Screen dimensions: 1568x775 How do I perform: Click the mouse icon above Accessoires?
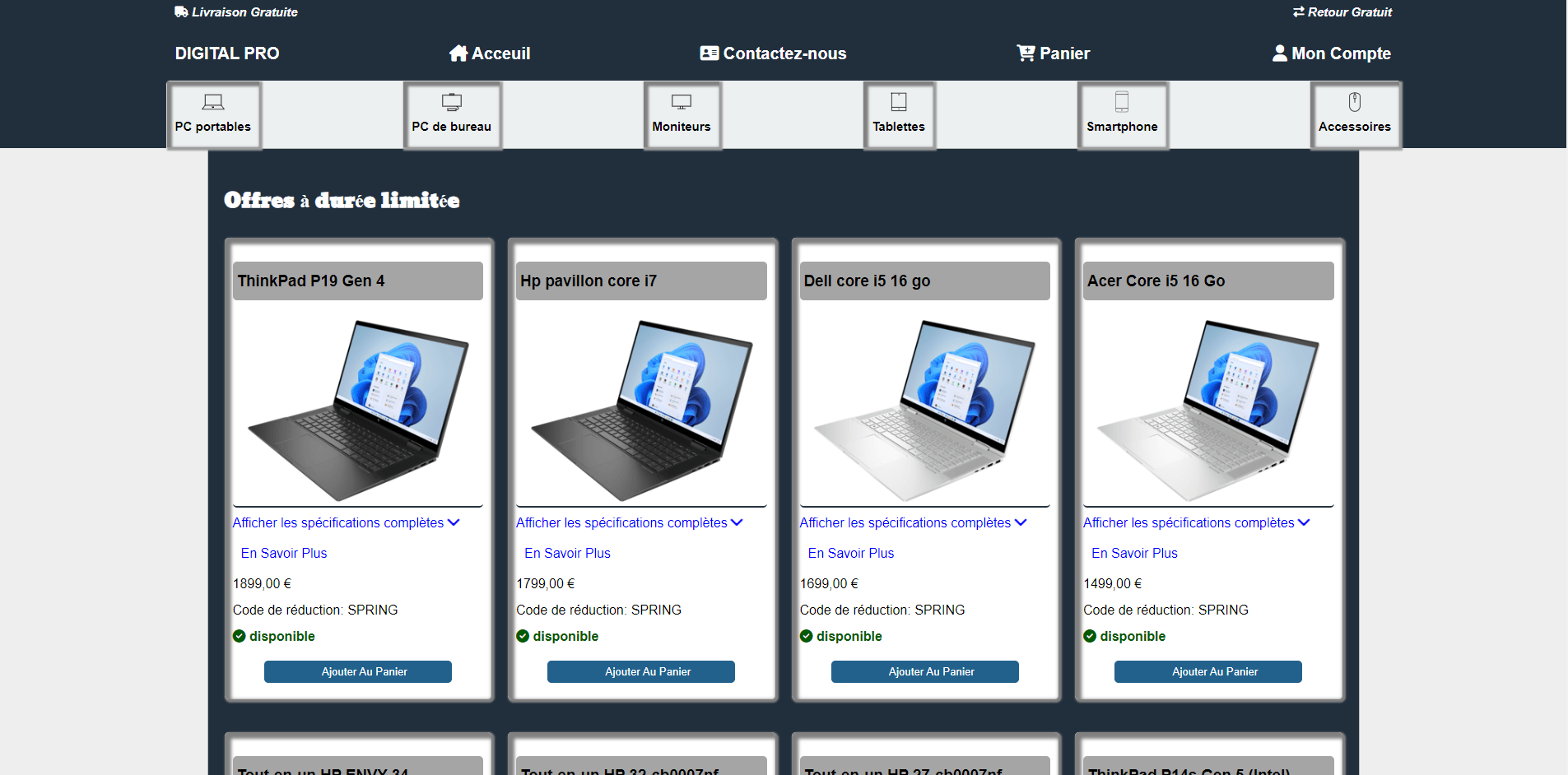(1355, 102)
